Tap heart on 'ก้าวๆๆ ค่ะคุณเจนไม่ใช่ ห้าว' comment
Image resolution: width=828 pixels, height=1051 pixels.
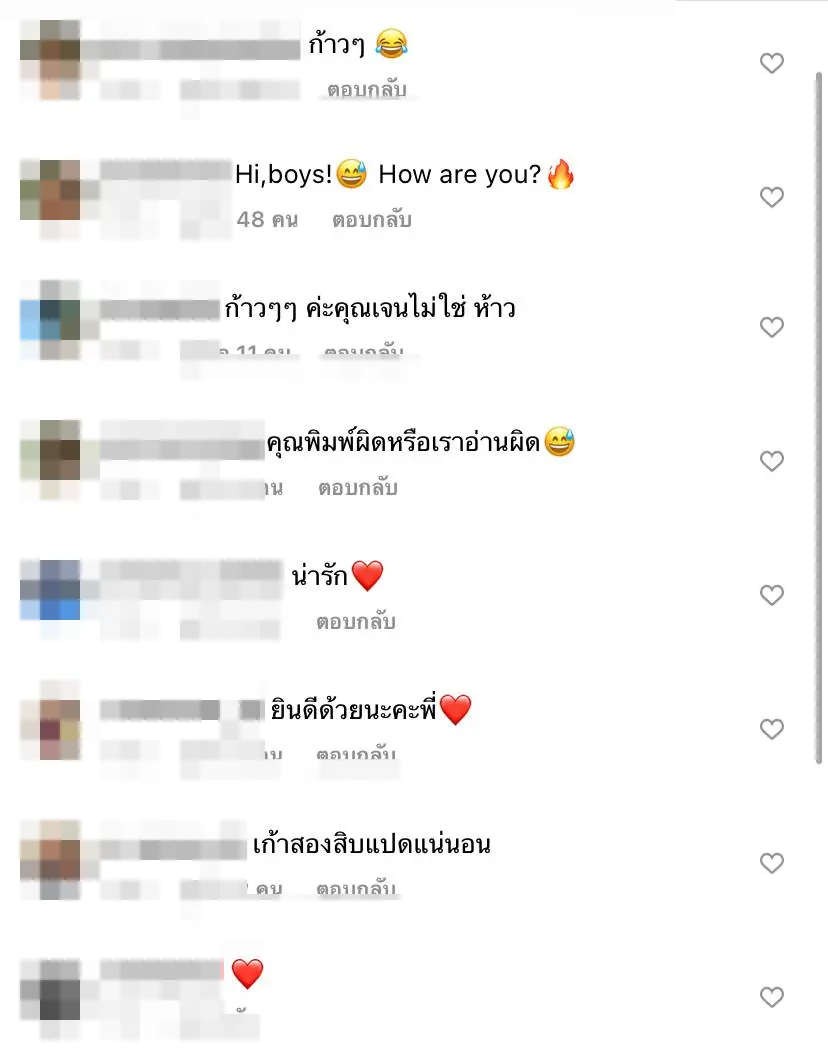pyautogui.click(x=772, y=327)
